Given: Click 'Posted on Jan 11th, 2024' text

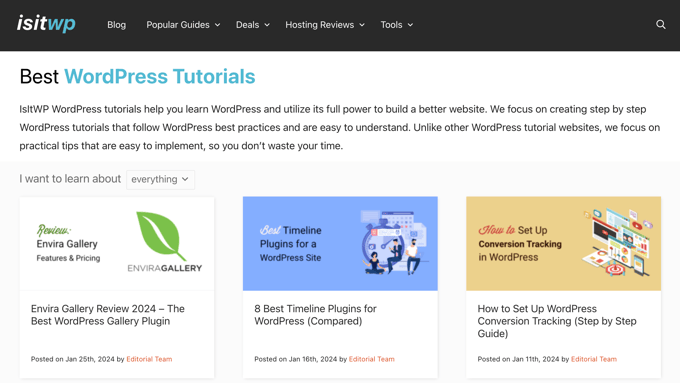Looking at the screenshot, I should click(x=518, y=359).
